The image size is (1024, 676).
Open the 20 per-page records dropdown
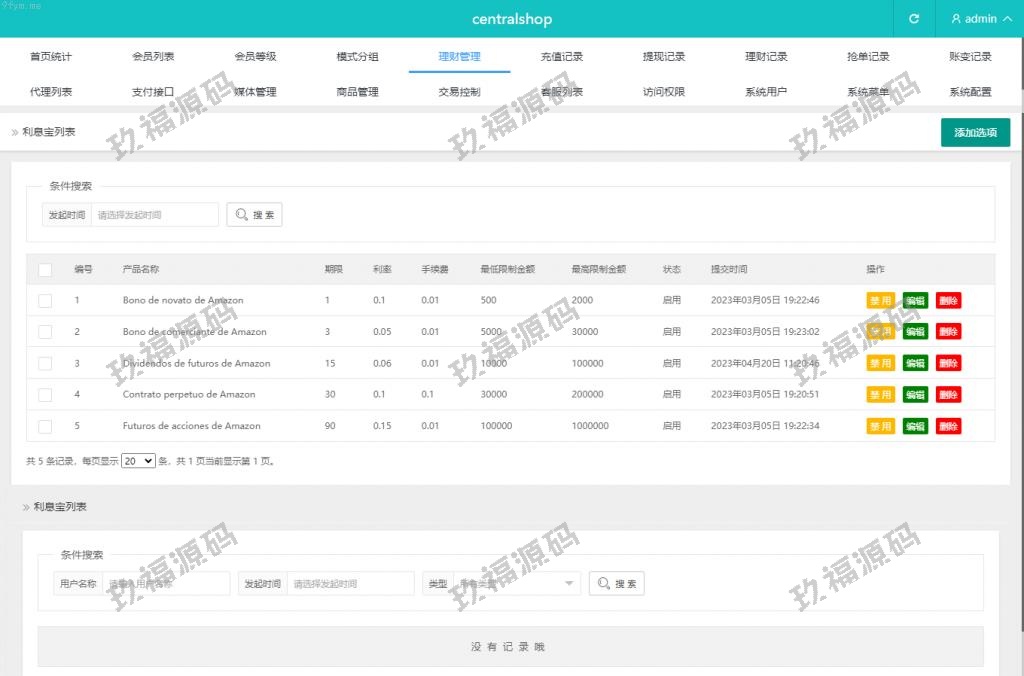point(138,461)
